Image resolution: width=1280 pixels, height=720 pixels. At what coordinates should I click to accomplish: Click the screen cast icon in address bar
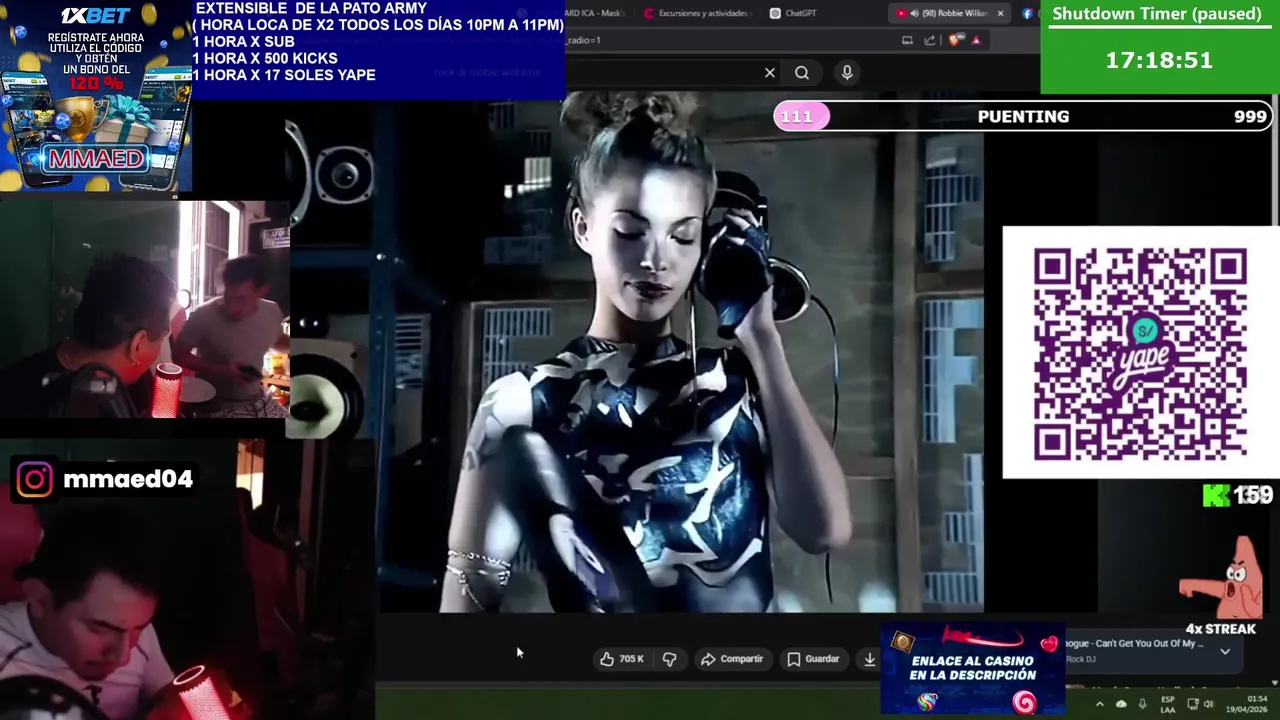[907, 40]
